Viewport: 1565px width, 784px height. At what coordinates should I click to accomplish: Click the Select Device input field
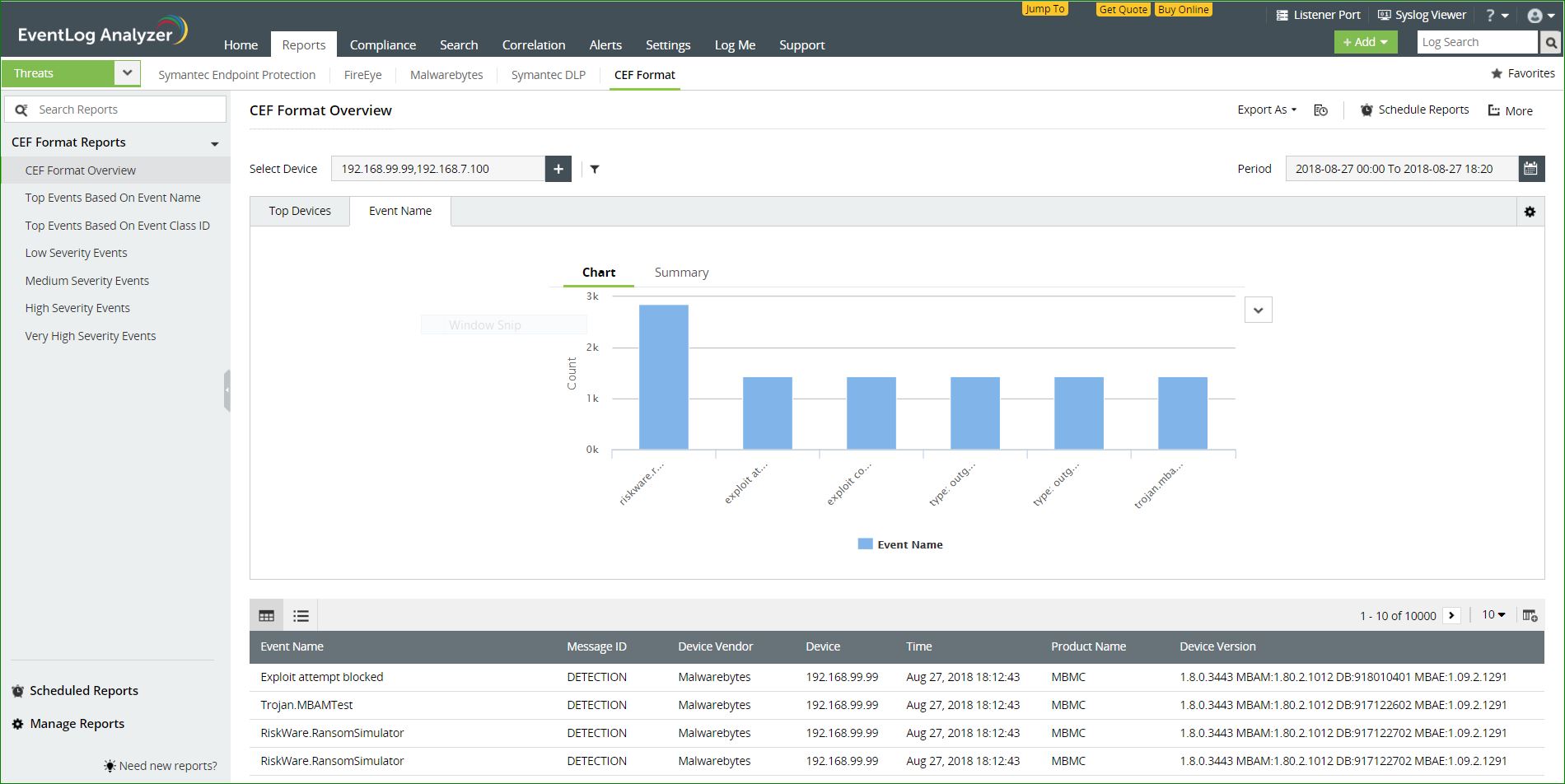(x=437, y=169)
